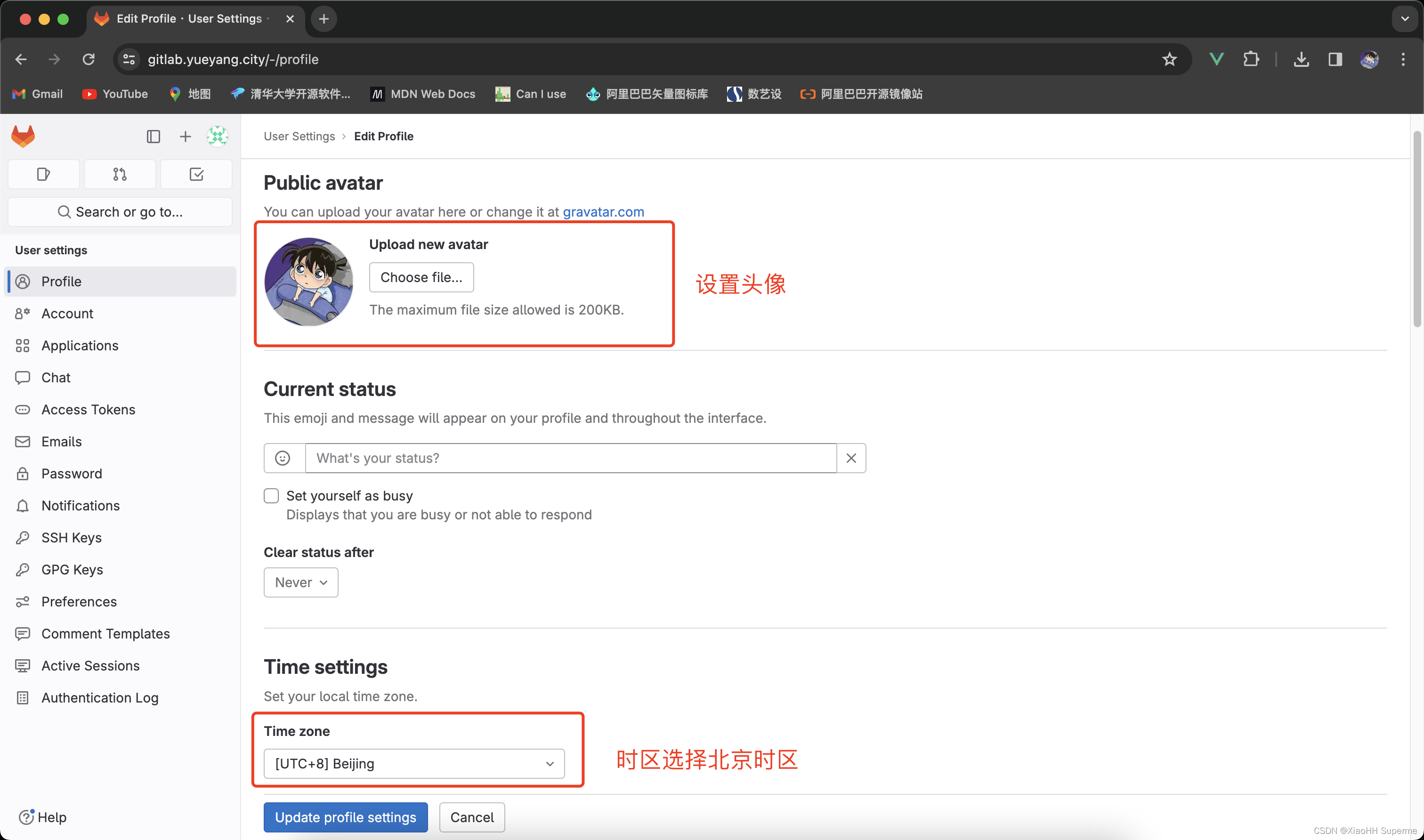
Task: Click the plus create-new icon in the sidebar
Action: (185, 137)
